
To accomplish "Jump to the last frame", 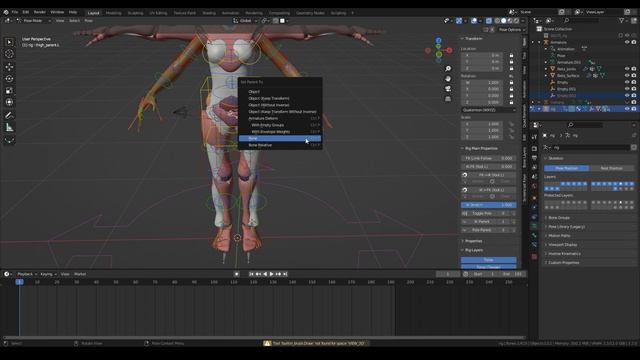I will click(x=285, y=274).
